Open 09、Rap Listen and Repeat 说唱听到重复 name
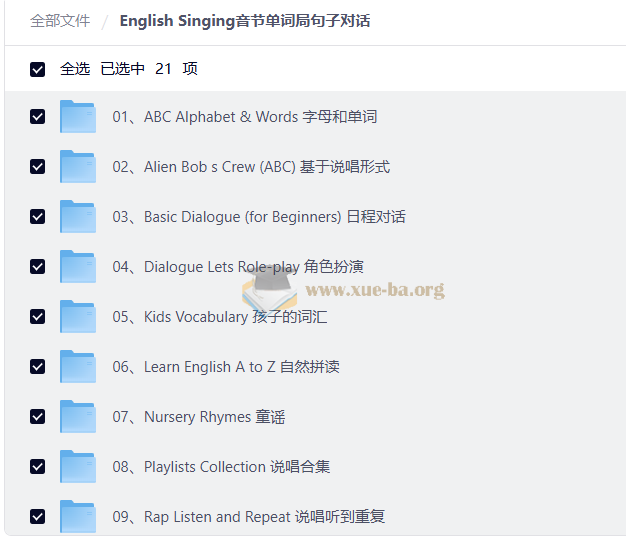 point(249,516)
